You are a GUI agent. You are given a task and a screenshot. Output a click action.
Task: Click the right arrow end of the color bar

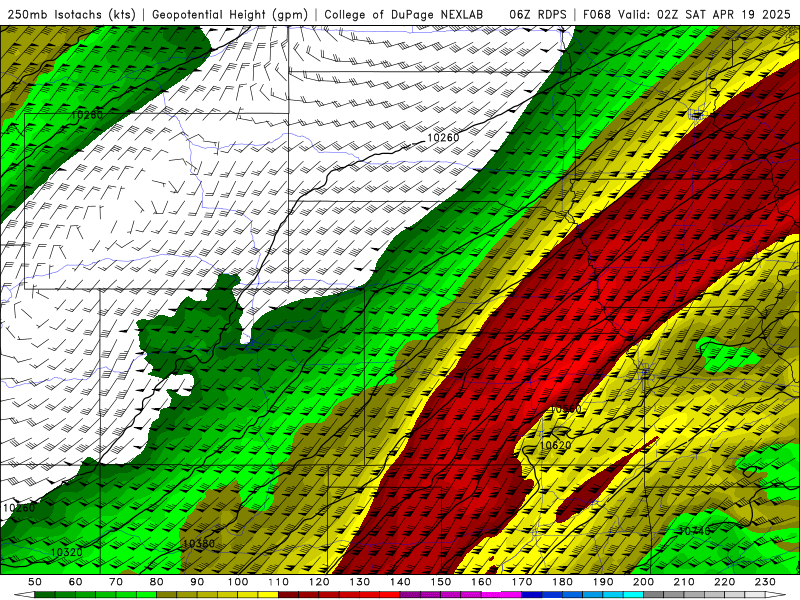pyautogui.click(x=776, y=595)
